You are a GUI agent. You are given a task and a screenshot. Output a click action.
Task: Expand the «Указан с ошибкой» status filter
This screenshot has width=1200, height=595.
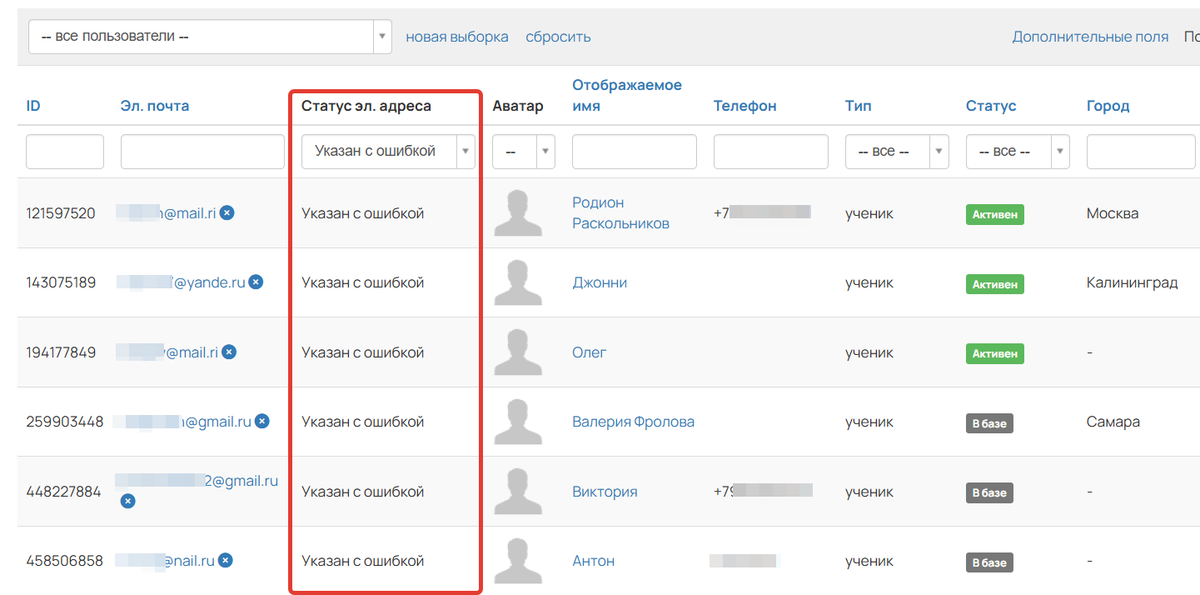tap(388, 152)
